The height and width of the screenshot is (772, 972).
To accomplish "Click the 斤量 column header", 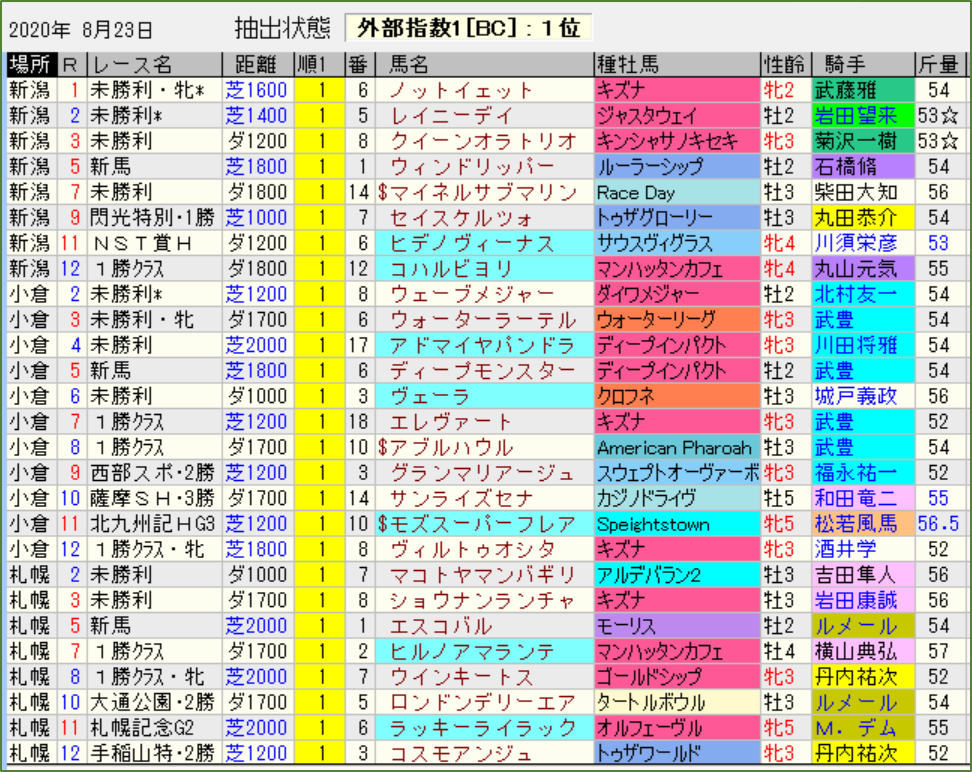I will coord(938,65).
